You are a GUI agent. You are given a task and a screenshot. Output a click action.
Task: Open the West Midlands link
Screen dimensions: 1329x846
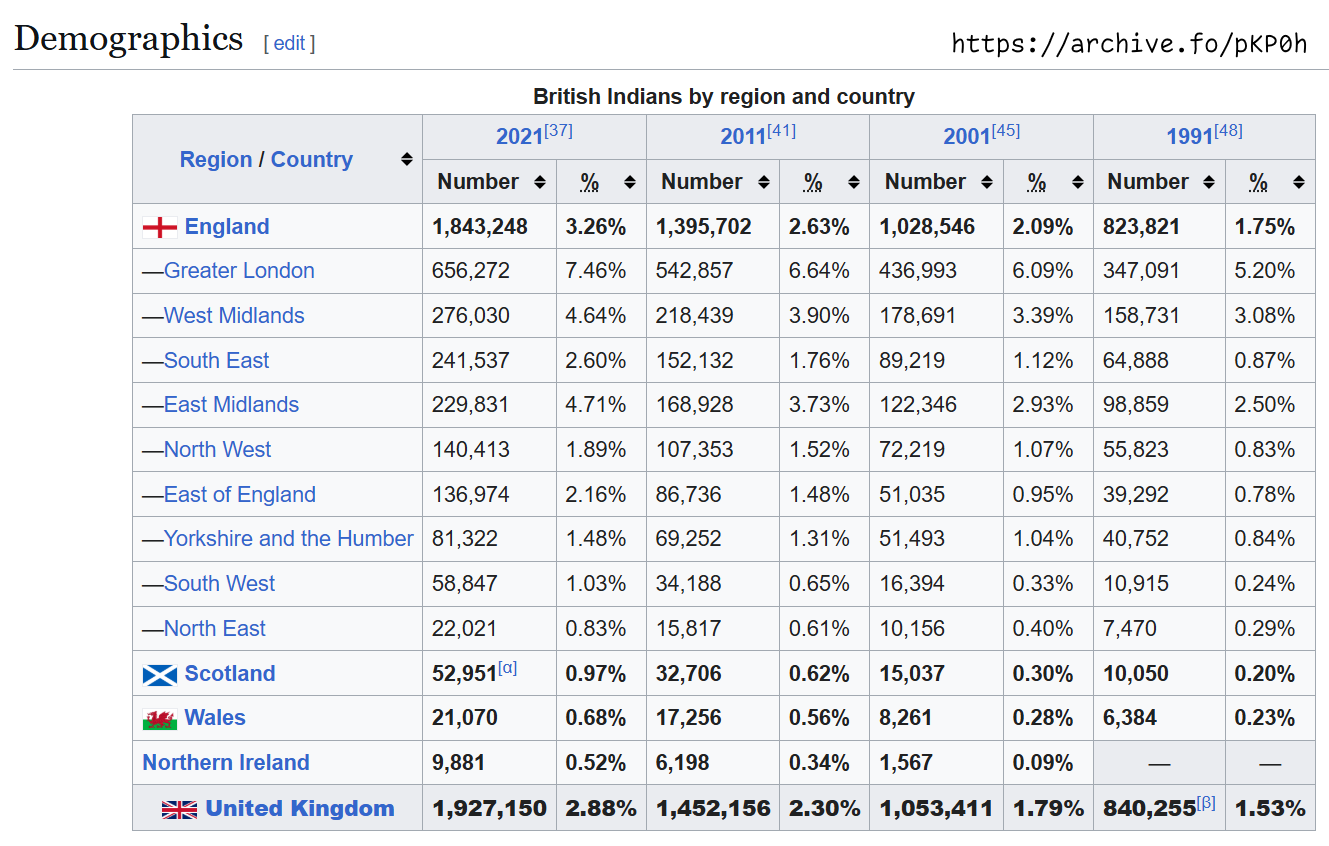pyautogui.click(x=234, y=316)
